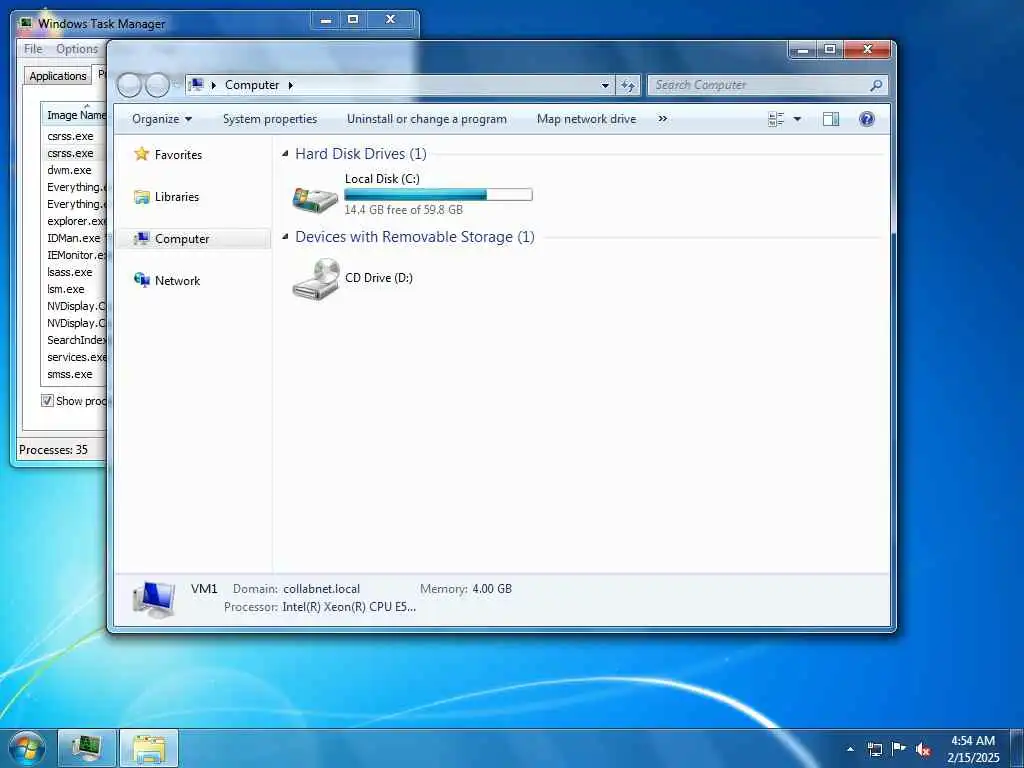Click the Memory 4.00 GB value

pyautogui.click(x=492, y=589)
